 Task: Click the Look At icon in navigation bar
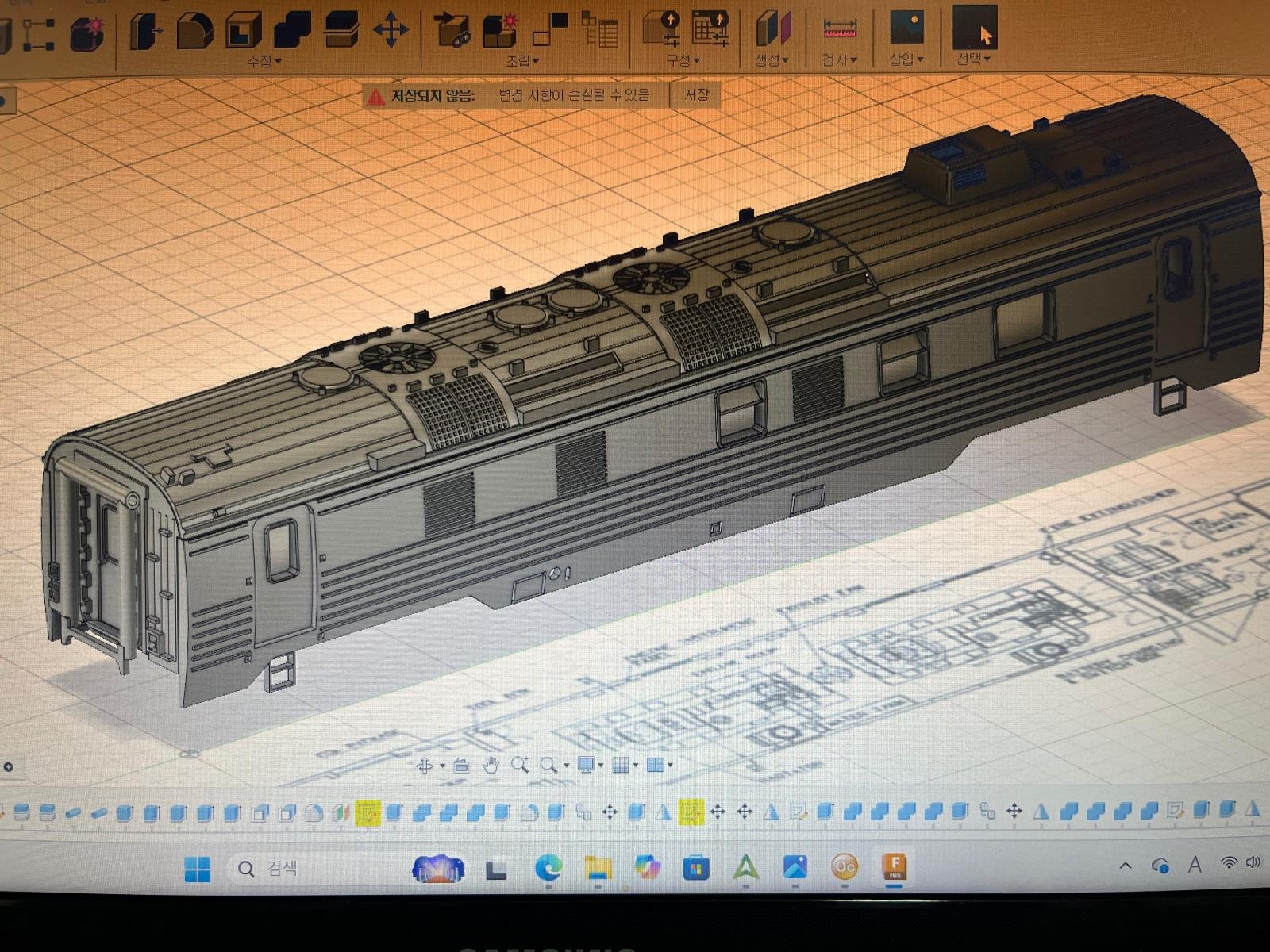(461, 765)
